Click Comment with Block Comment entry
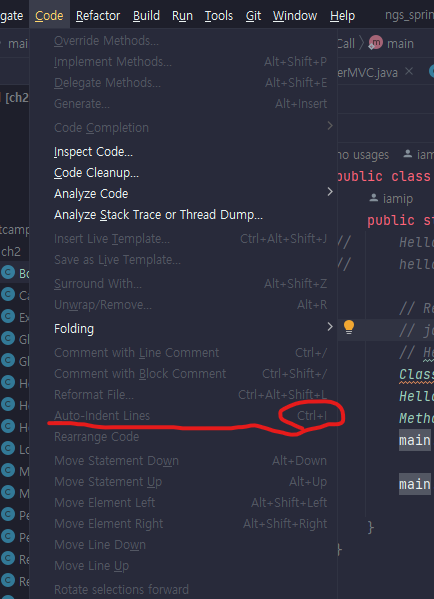This screenshot has width=434, height=599. tap(183, 374)
